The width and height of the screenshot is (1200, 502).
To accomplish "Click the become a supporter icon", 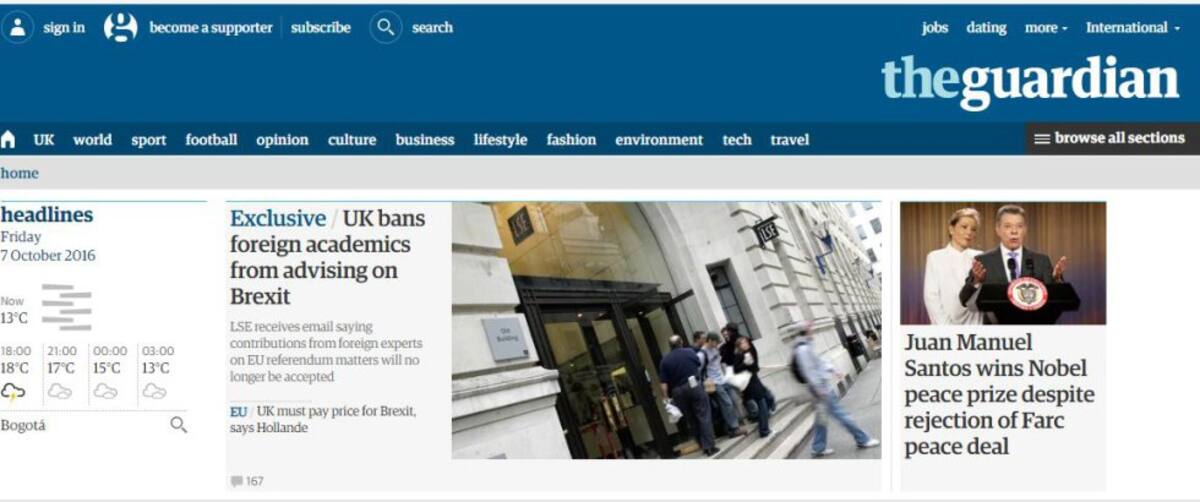I will pos(121,27).
